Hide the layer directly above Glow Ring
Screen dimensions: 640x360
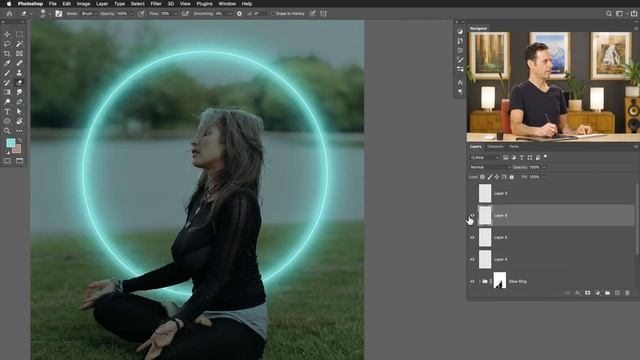(x=472, y=260)
